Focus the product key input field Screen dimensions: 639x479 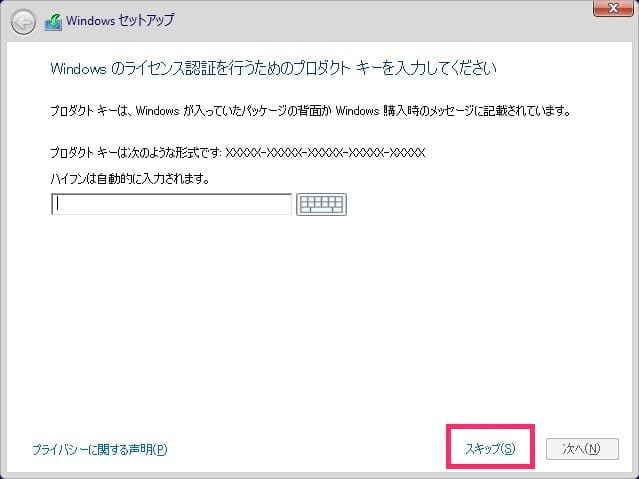coord(171,204)
